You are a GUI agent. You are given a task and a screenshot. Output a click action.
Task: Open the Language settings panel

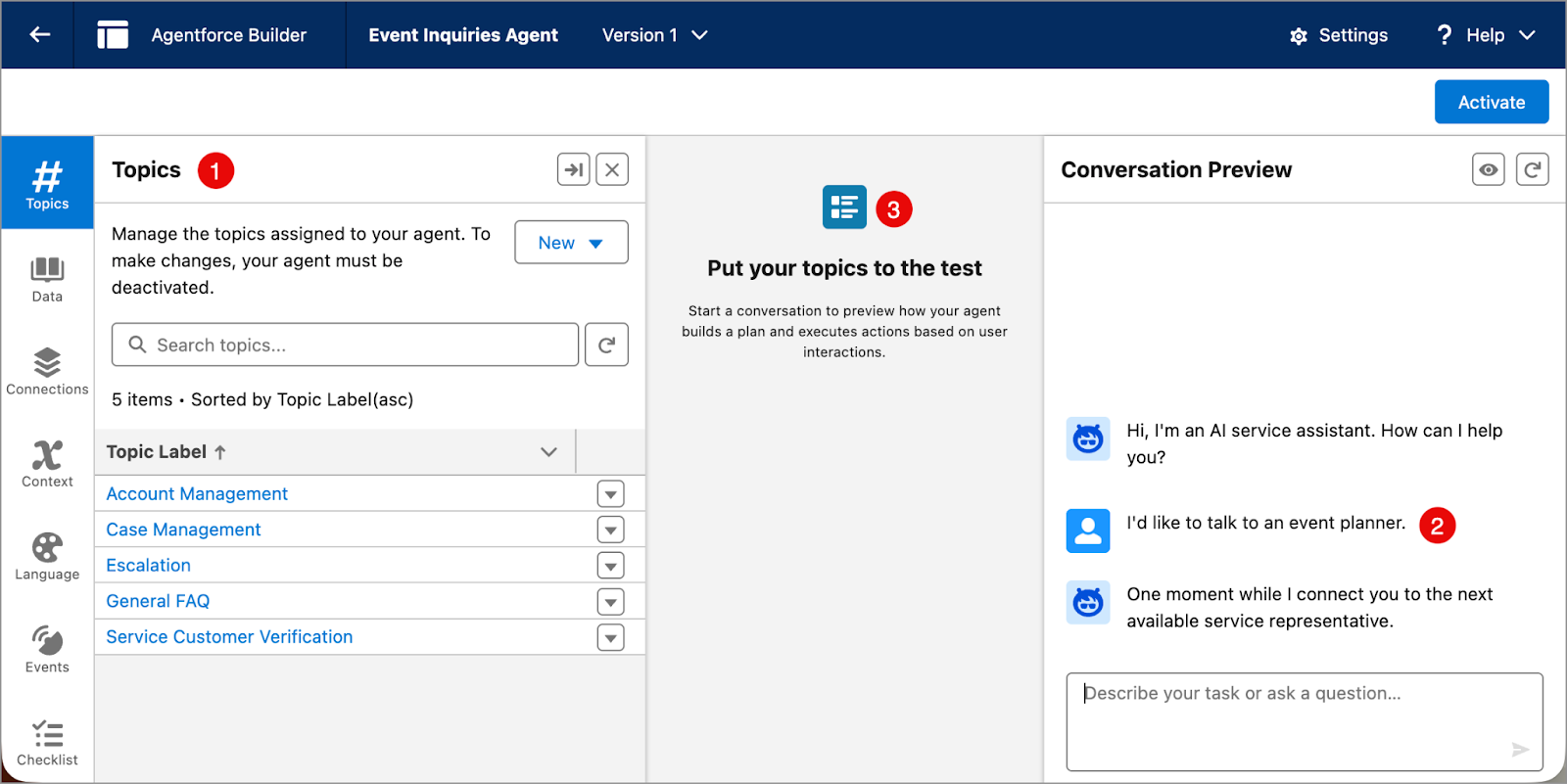pyautogui.click(x=47, y=557)
